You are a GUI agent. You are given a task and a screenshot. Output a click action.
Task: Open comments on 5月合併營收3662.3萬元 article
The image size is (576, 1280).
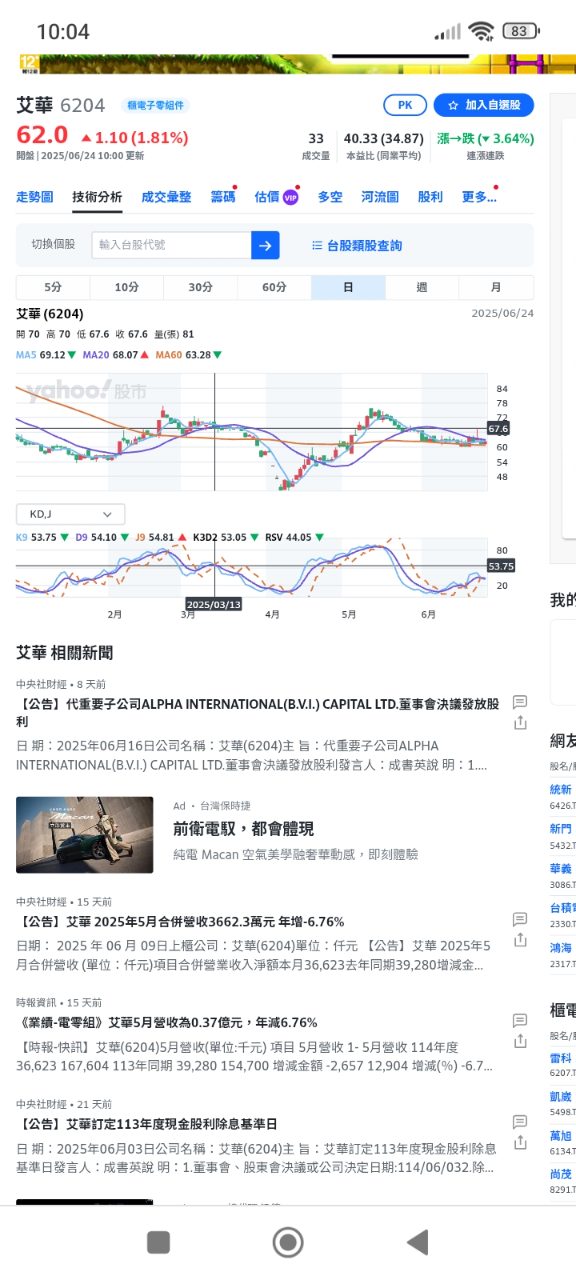click(520, 919)
